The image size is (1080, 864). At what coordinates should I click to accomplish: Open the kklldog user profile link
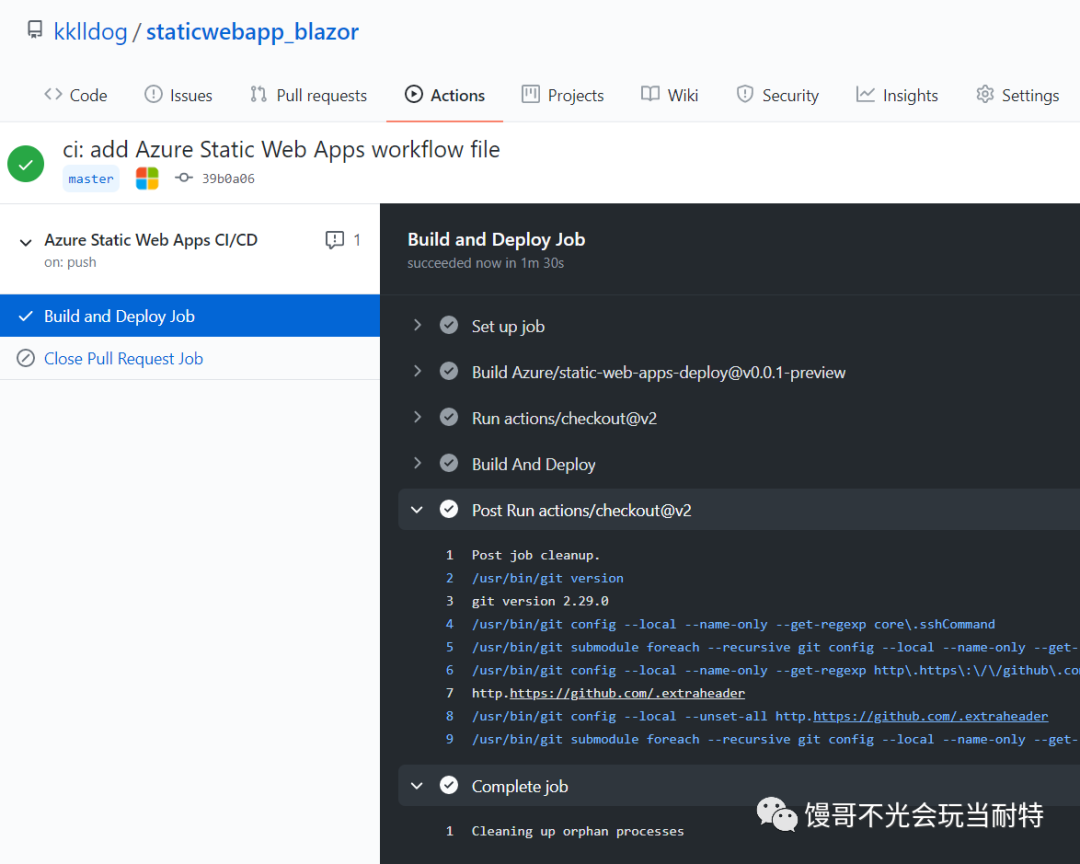90,32
